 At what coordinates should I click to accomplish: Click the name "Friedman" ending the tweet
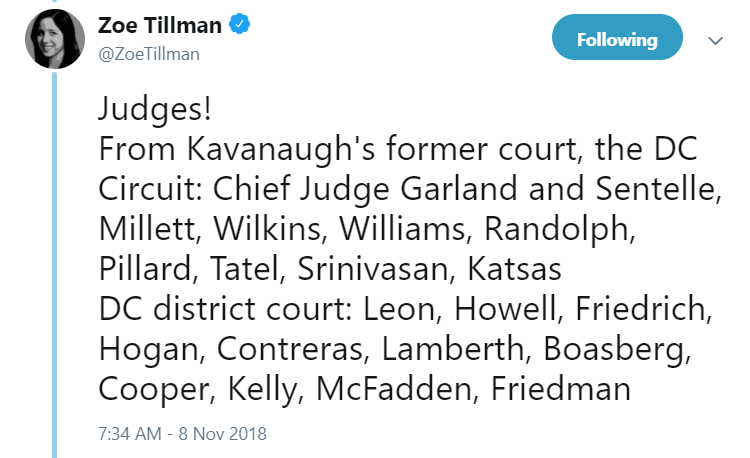click(x=561, y=389)
